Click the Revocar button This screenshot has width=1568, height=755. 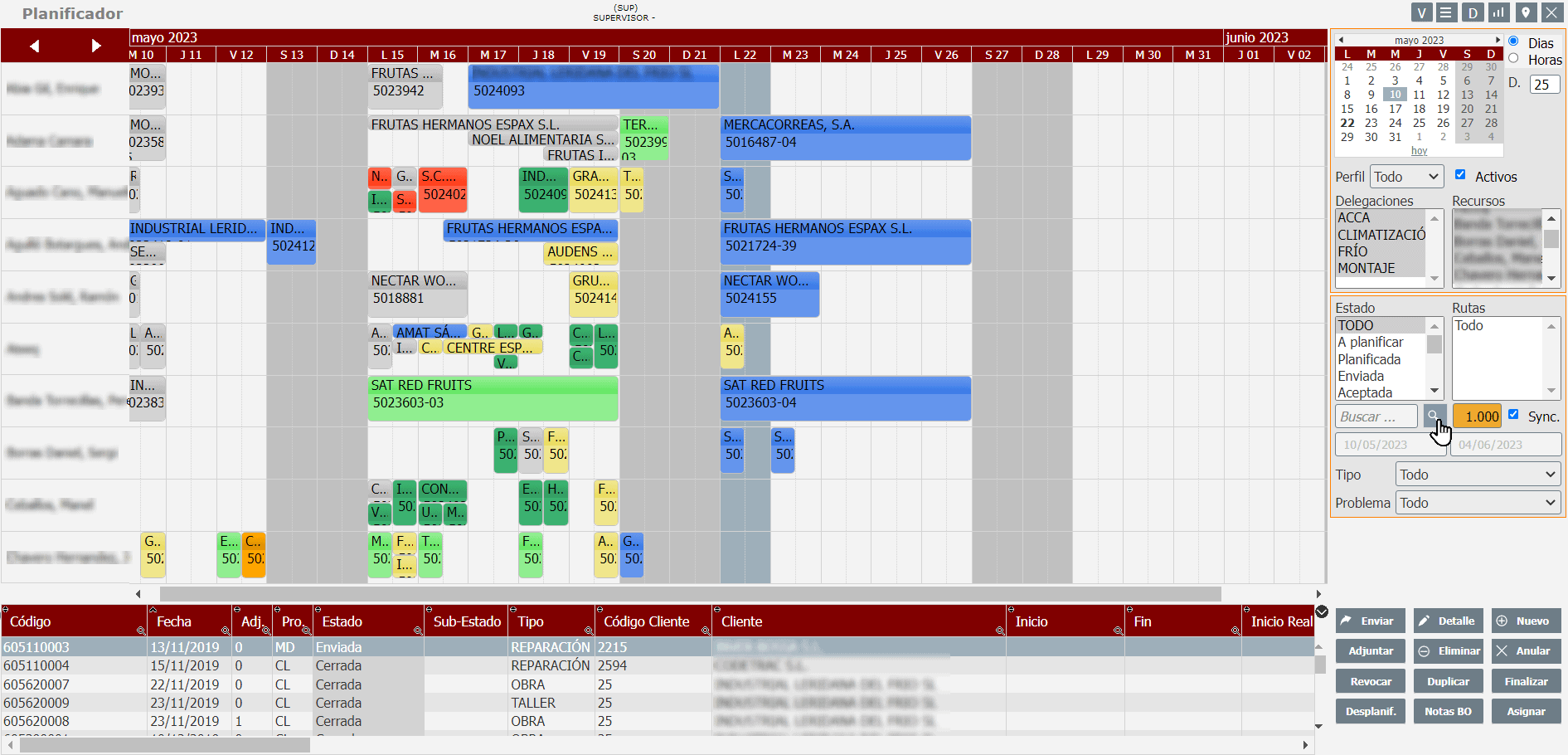(1371, 681)
